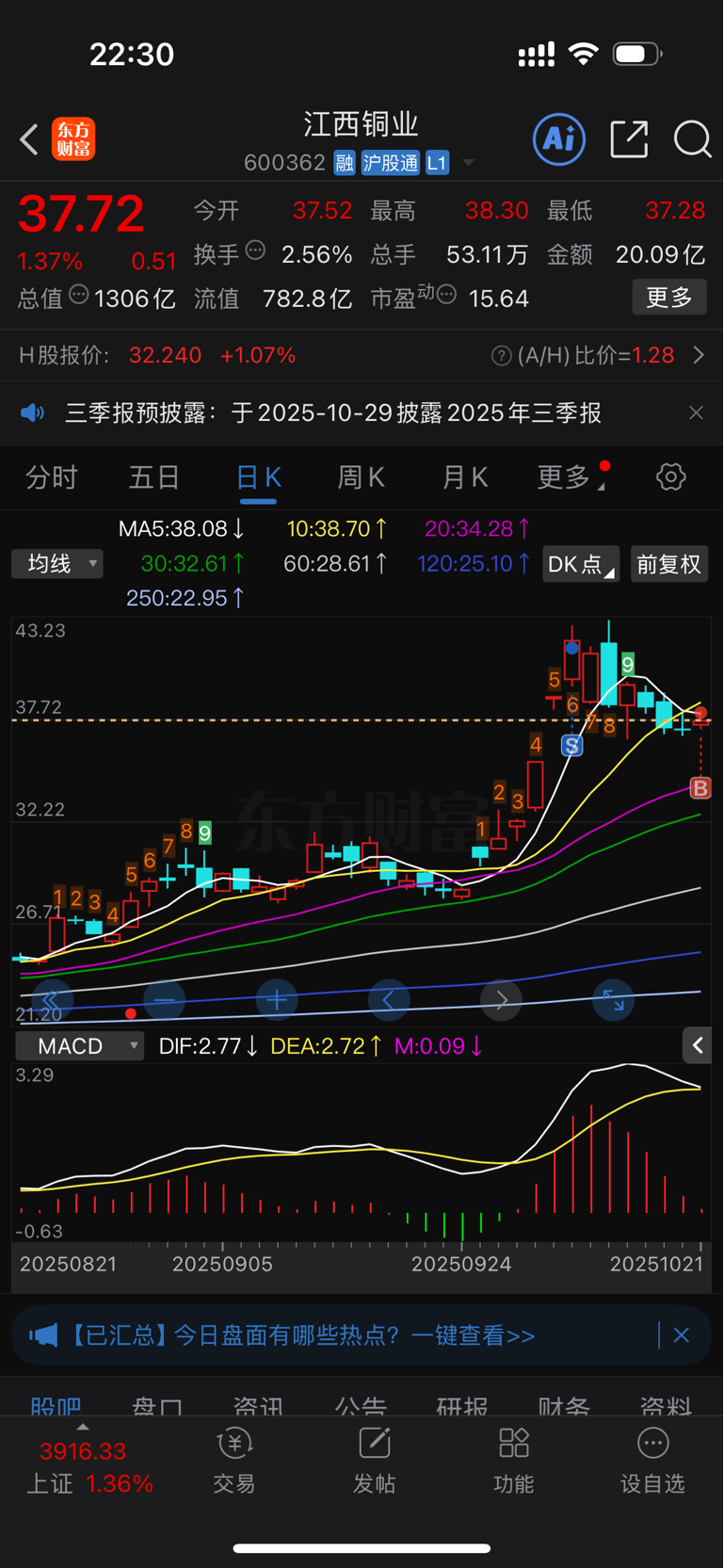724x1568 pixels.
Task: Tap the 沪股通 badge
Action: pos(391,163)
